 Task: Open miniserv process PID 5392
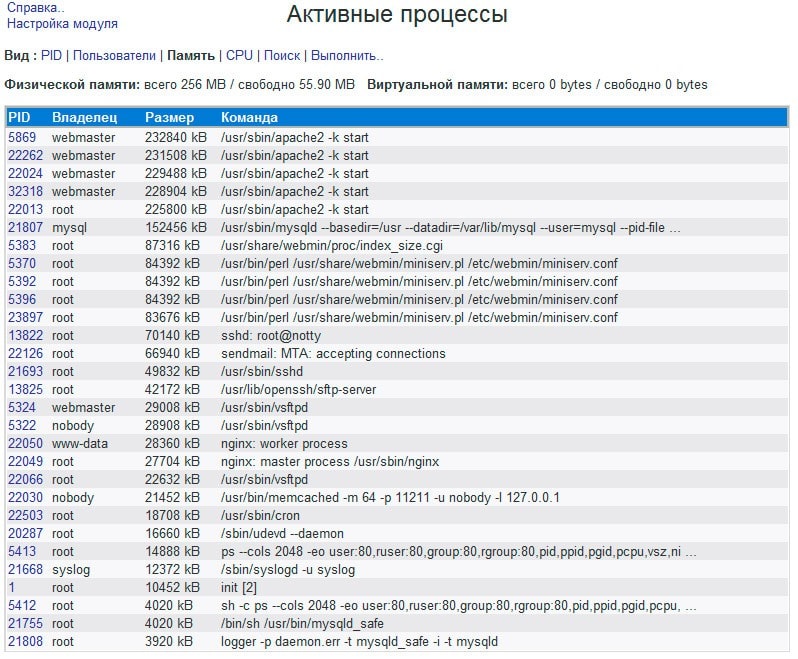(22, 281)
